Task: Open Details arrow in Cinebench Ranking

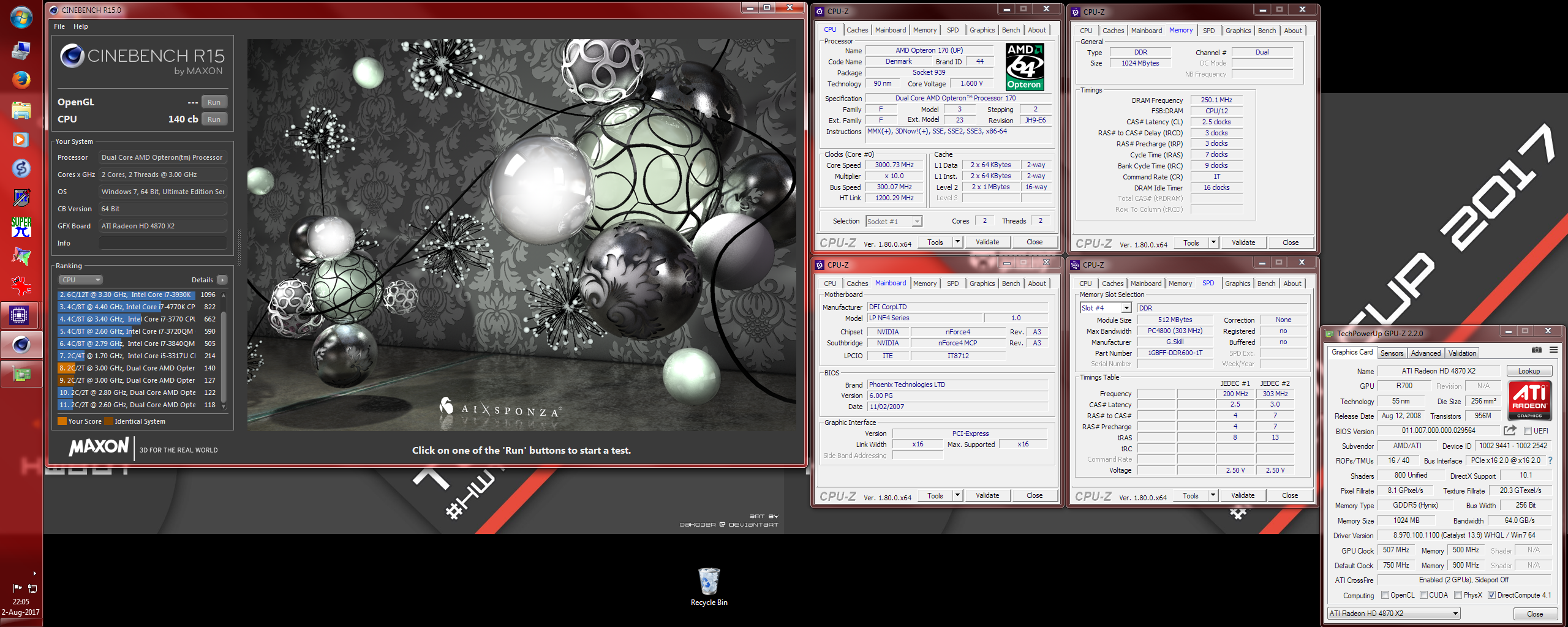Action: (x=222, y=280)
